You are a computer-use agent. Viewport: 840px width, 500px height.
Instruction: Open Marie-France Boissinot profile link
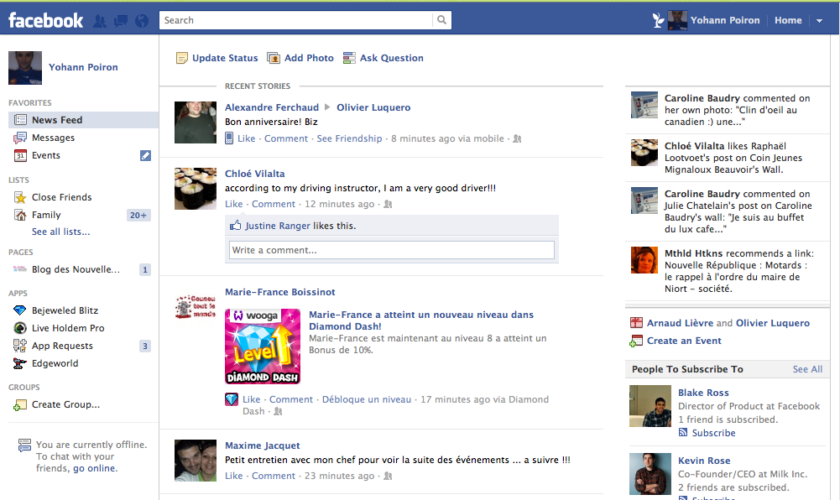point(280,292)
